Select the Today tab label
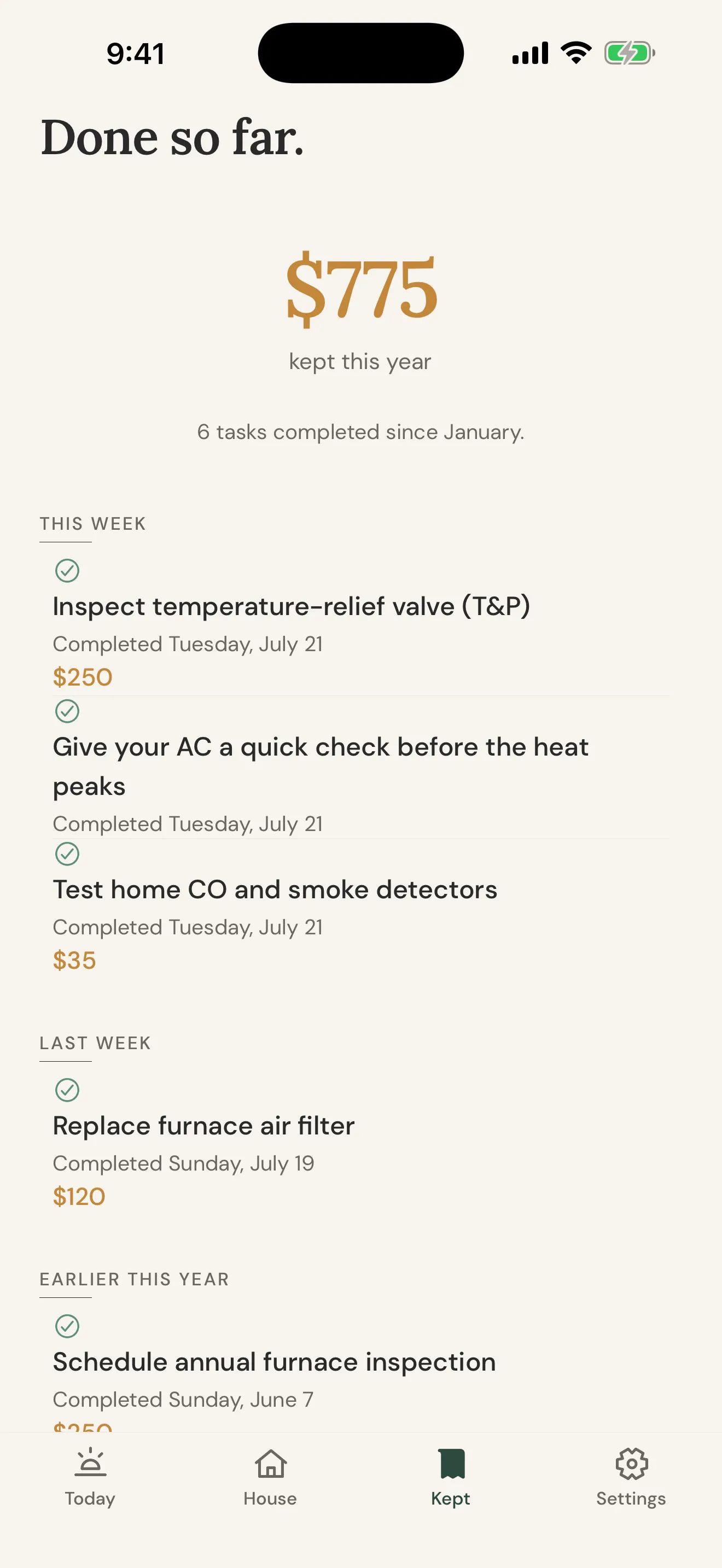The image size is (722, 1568). click(90, 1499)
